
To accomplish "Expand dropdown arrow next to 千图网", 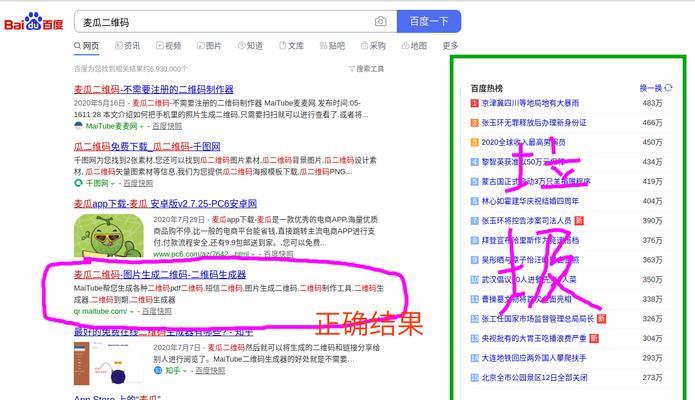I will tap(113, 183).
